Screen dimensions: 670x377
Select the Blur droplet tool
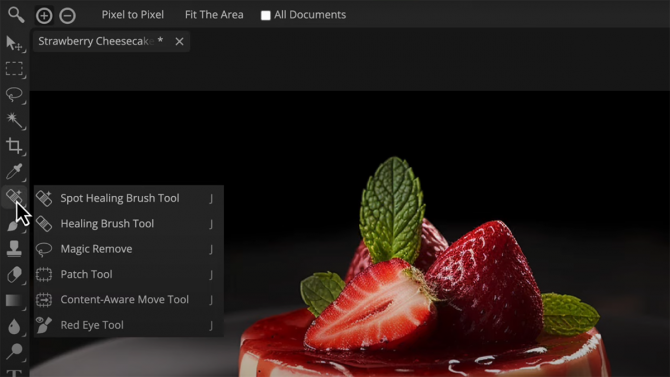15,326
